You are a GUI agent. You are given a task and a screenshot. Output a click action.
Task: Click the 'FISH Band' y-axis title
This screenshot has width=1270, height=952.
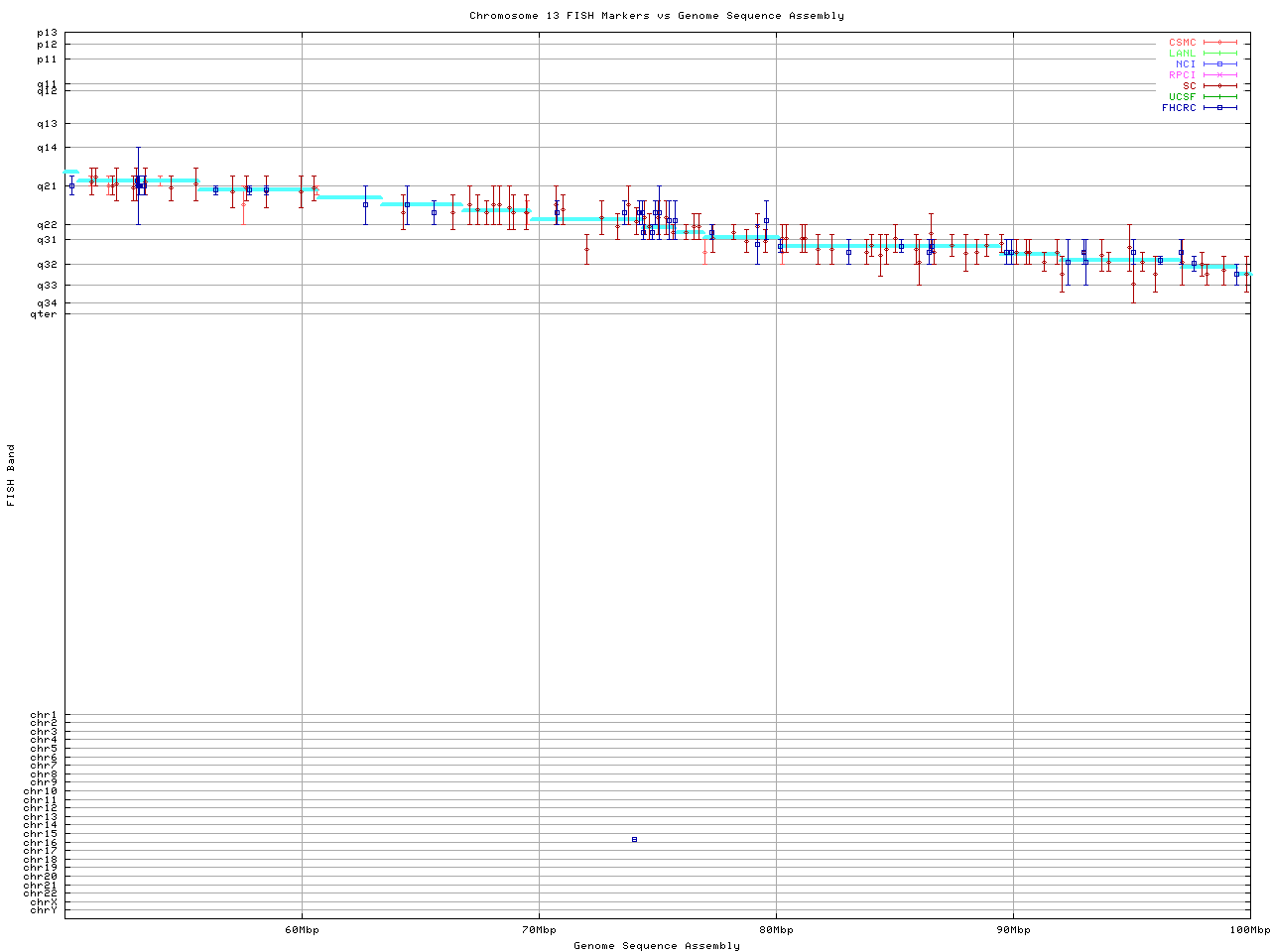pos(11,475)
